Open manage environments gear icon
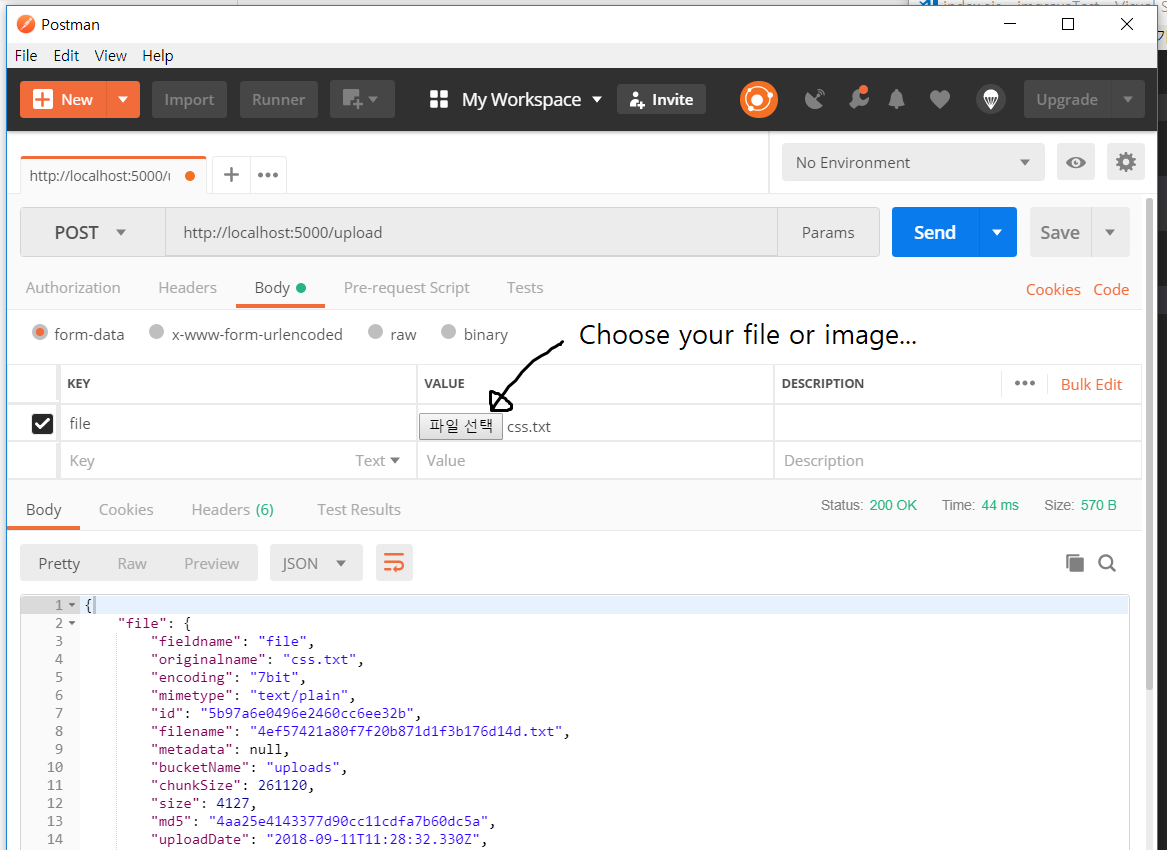1167x850 pixels. (x=1125, y=162)
